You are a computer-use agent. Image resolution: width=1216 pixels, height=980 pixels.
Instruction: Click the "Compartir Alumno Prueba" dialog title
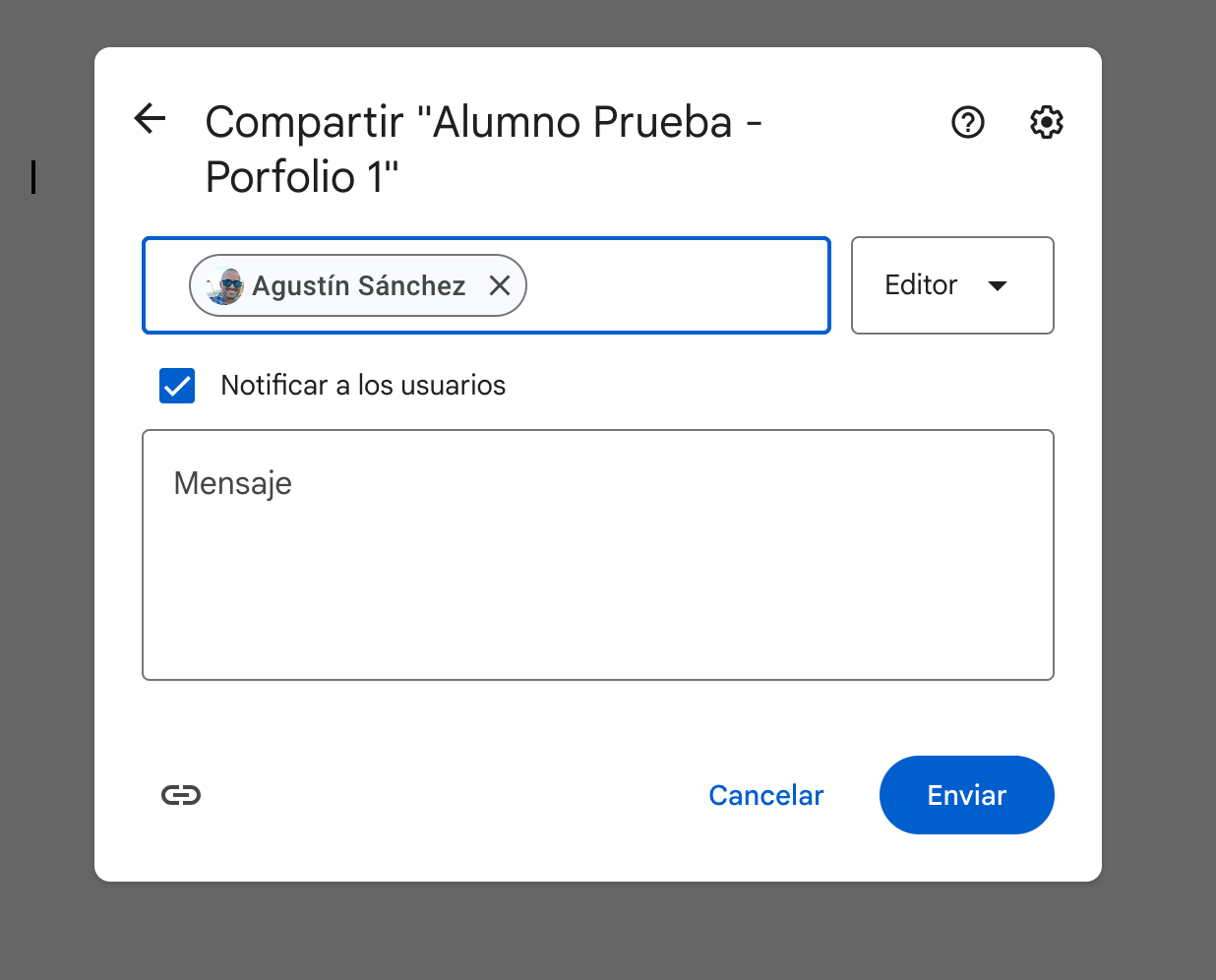[483, 123]
